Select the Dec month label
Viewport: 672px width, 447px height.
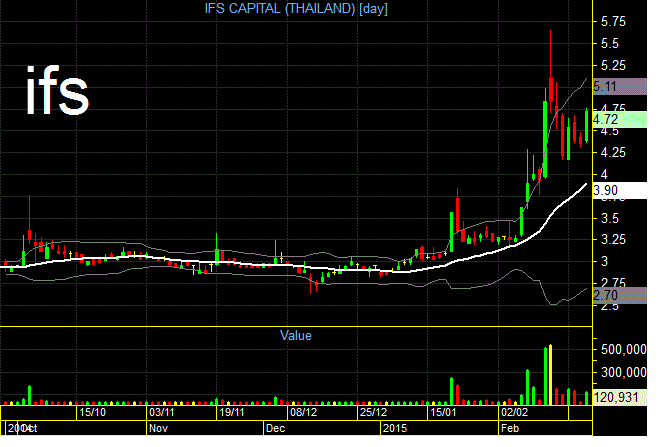[275, 428]
